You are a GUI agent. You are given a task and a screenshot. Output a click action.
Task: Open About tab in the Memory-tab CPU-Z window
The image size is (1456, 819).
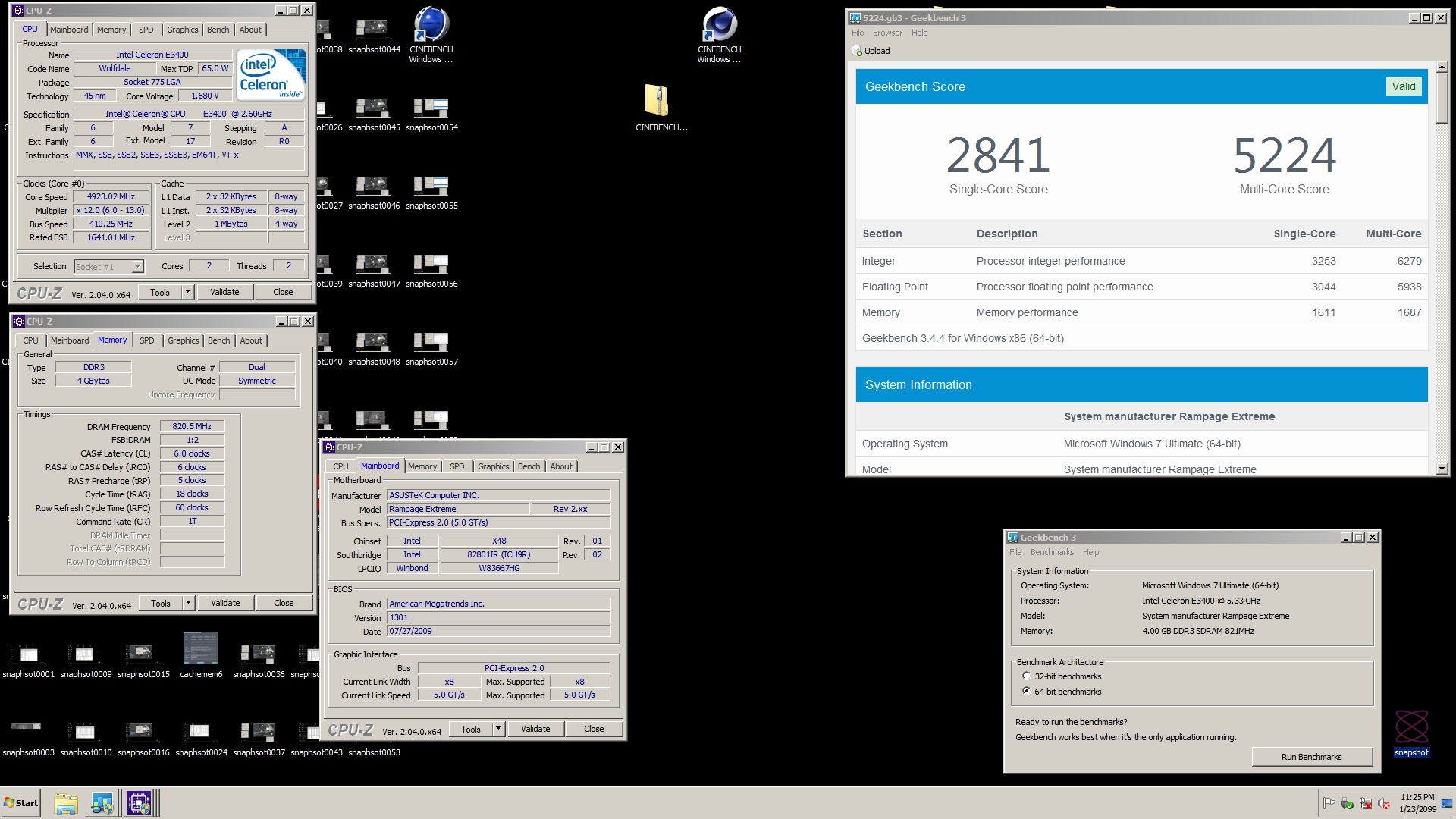251,340
